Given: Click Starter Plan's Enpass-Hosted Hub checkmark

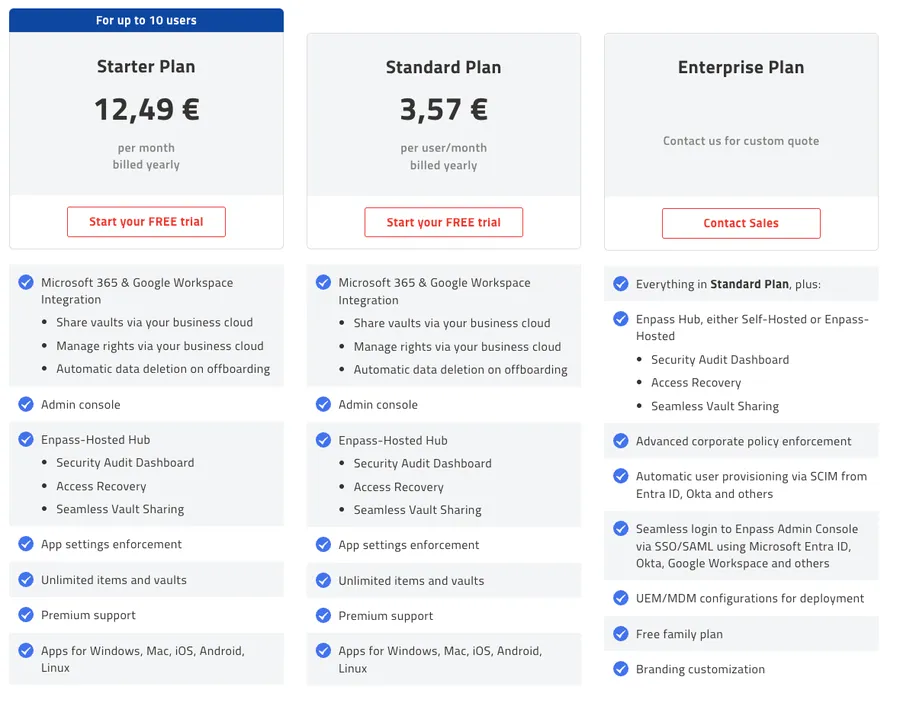Looking at the screenshot, I should (x=26, y=439).
